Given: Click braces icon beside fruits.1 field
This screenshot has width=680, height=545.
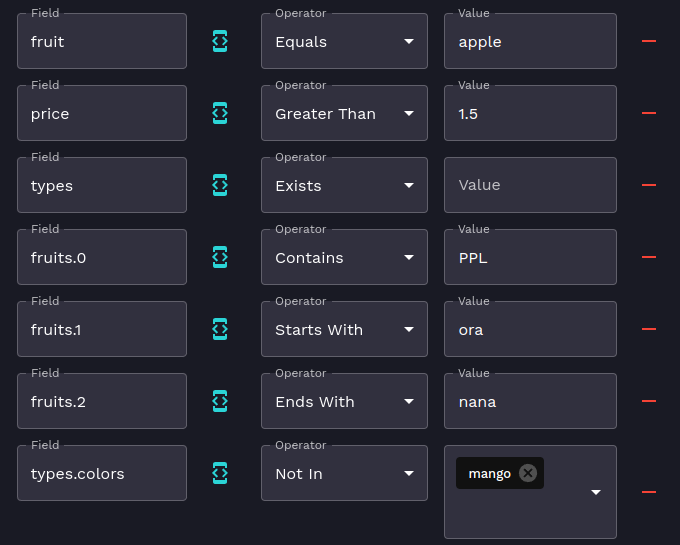Looking at the screenshot, I should [x=220, y=329].
